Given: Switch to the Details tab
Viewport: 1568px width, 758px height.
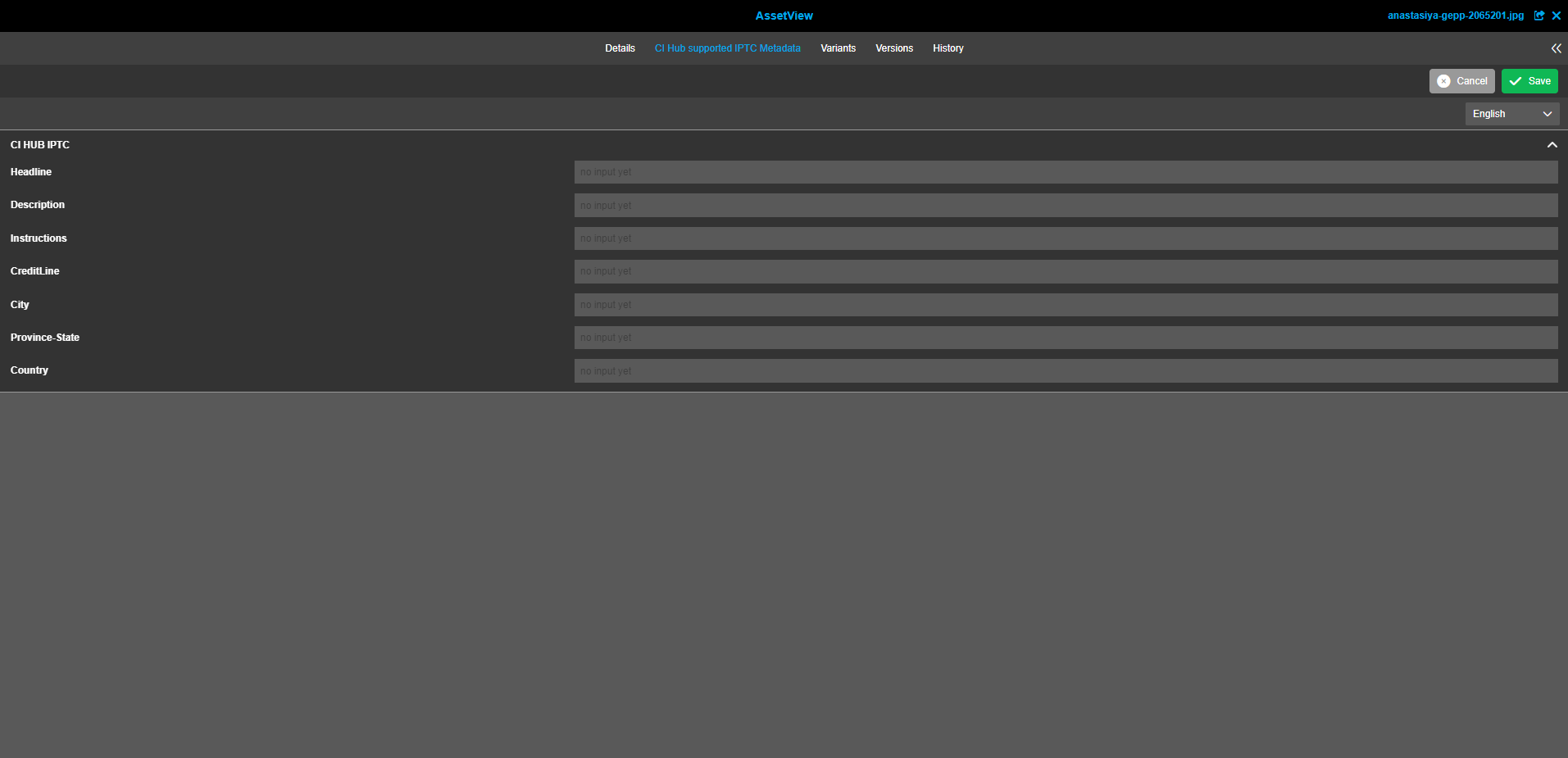Looking at the screenshot, I should coord(620,48).
